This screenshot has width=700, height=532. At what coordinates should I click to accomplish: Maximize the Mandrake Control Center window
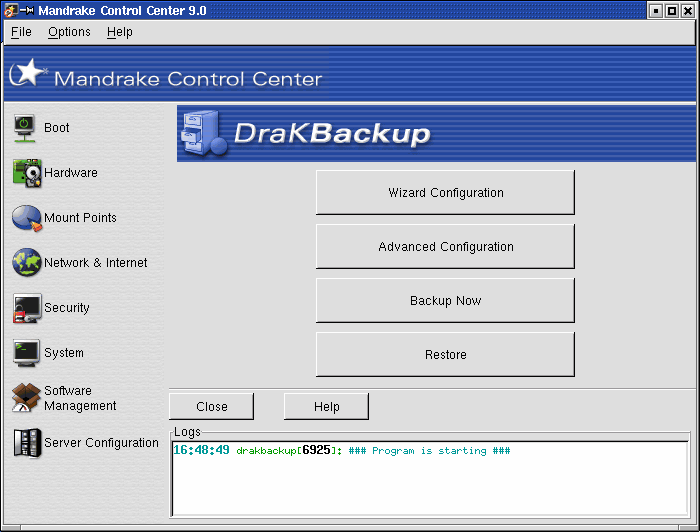(671, 11)
